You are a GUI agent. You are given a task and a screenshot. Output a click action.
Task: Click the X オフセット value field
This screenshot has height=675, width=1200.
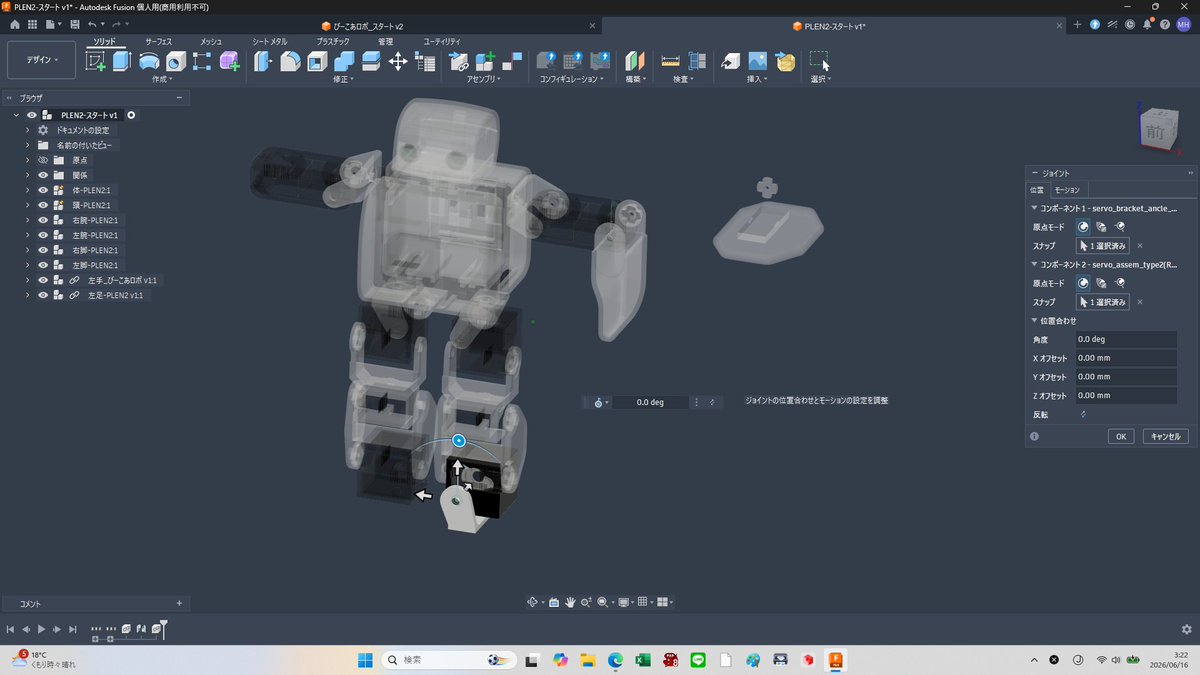(1125, 358)
